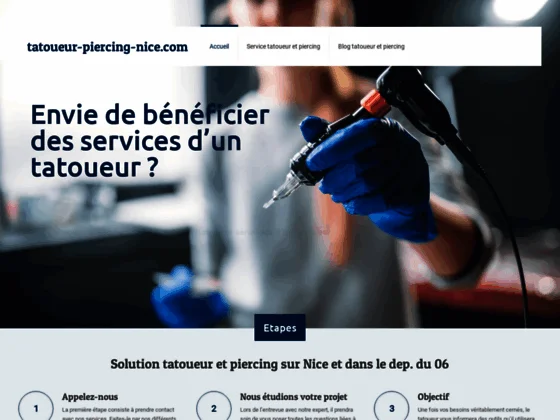Click the step 1 circle icon
This screenshot has height=420, width=560.
click(36, 406)
